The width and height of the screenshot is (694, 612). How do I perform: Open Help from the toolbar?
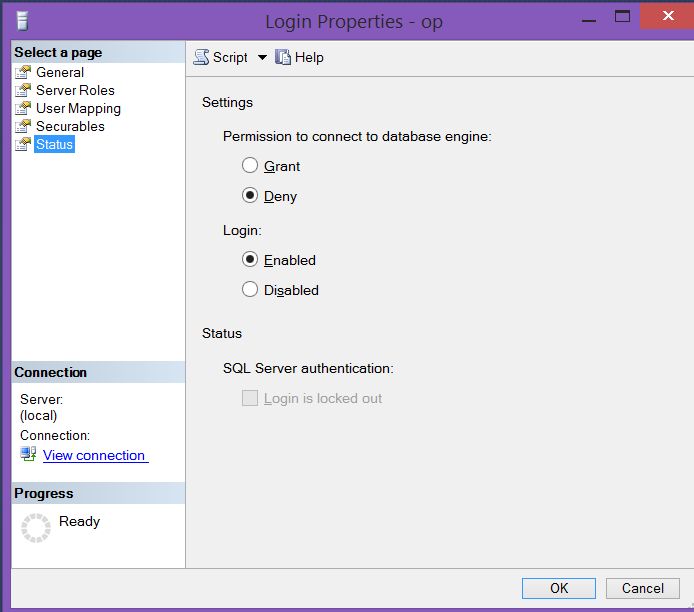pos(300,57)
